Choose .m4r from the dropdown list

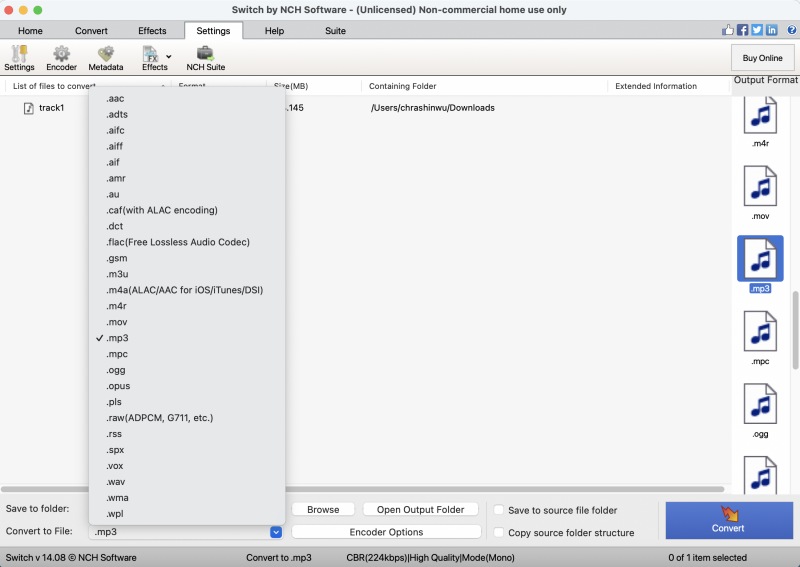pyautogui.click(x=187, y=306)
